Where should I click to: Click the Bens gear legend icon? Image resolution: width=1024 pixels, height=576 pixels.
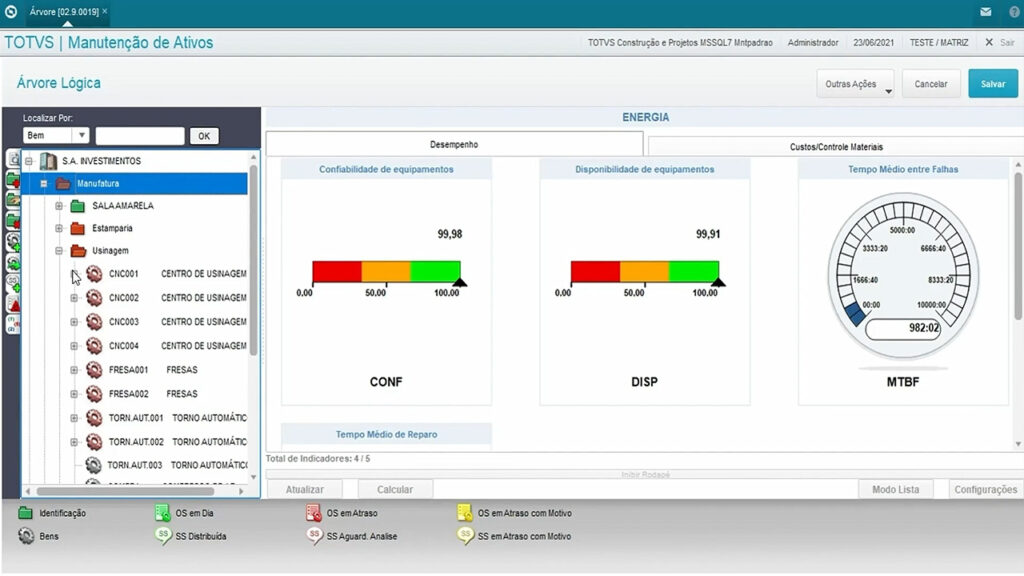tap(26, 536)
